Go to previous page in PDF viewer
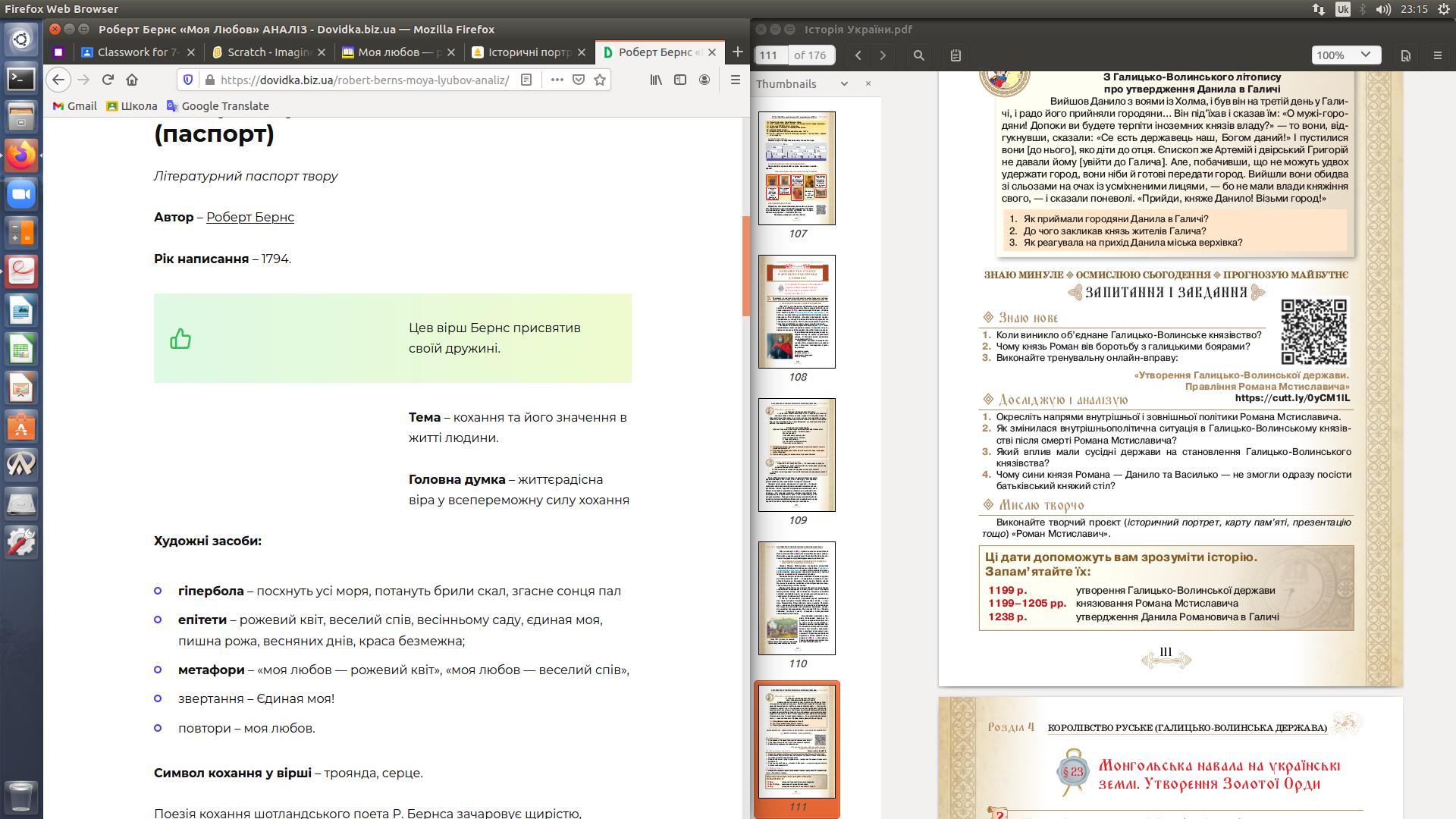 click(858, 55)
